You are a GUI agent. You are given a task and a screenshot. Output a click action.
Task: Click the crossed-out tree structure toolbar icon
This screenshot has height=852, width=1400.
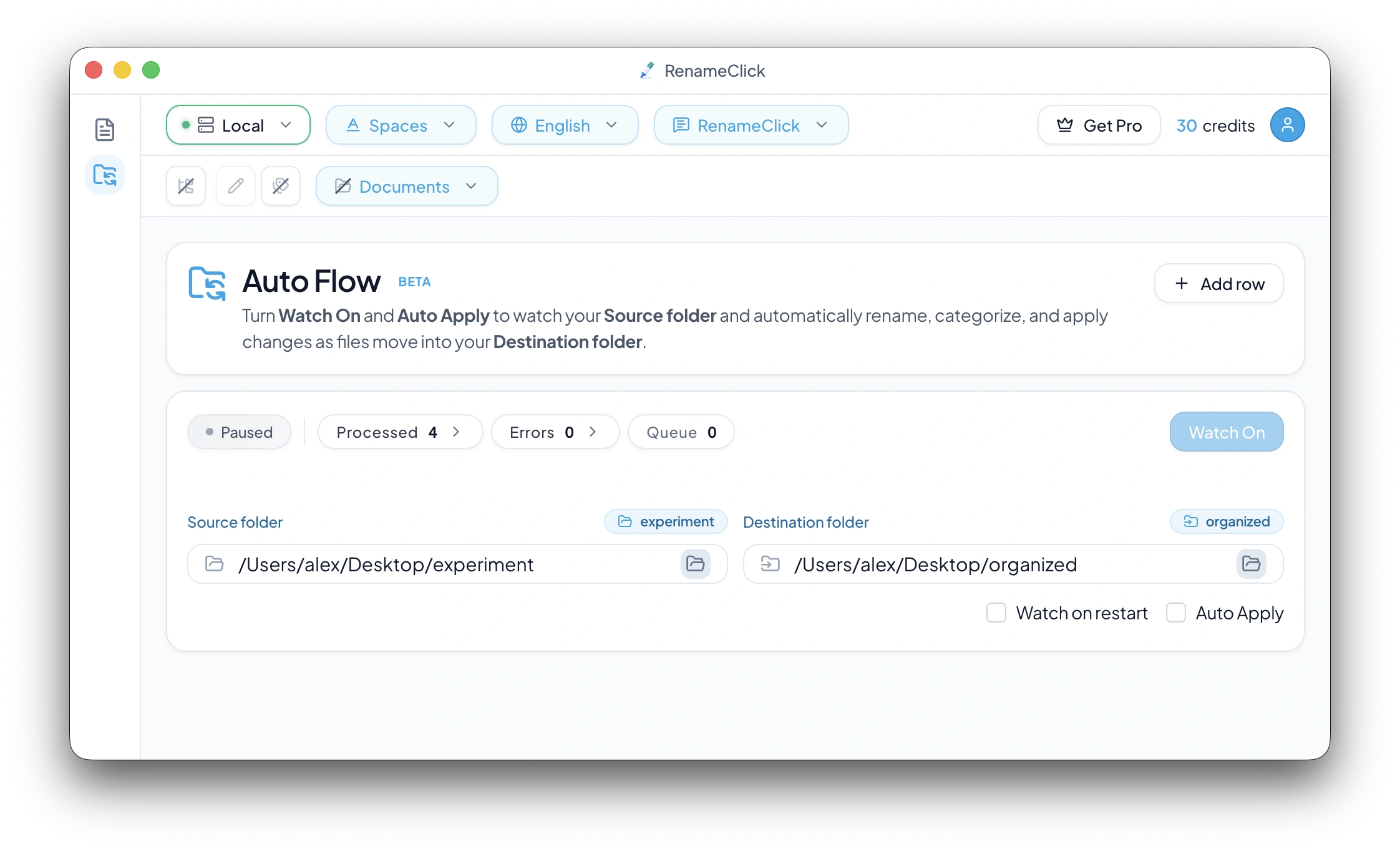point(185,185)
